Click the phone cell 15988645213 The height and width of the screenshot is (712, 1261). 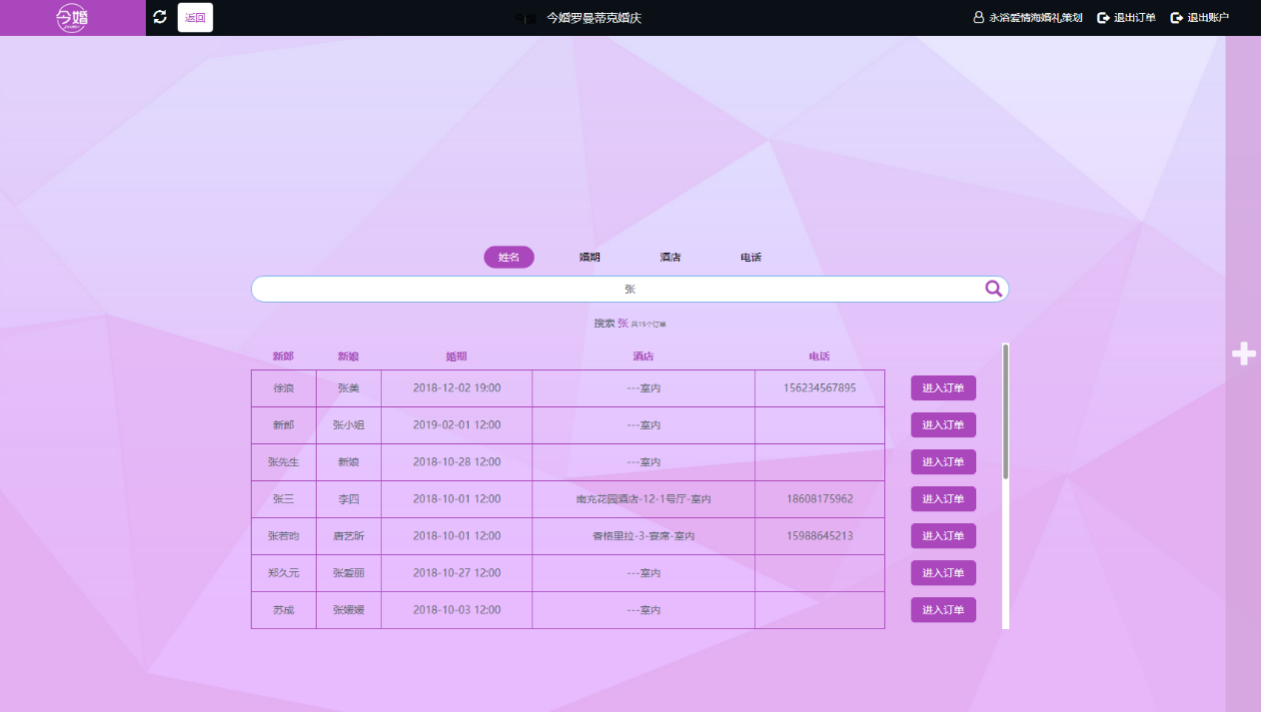tap(820, 536)
